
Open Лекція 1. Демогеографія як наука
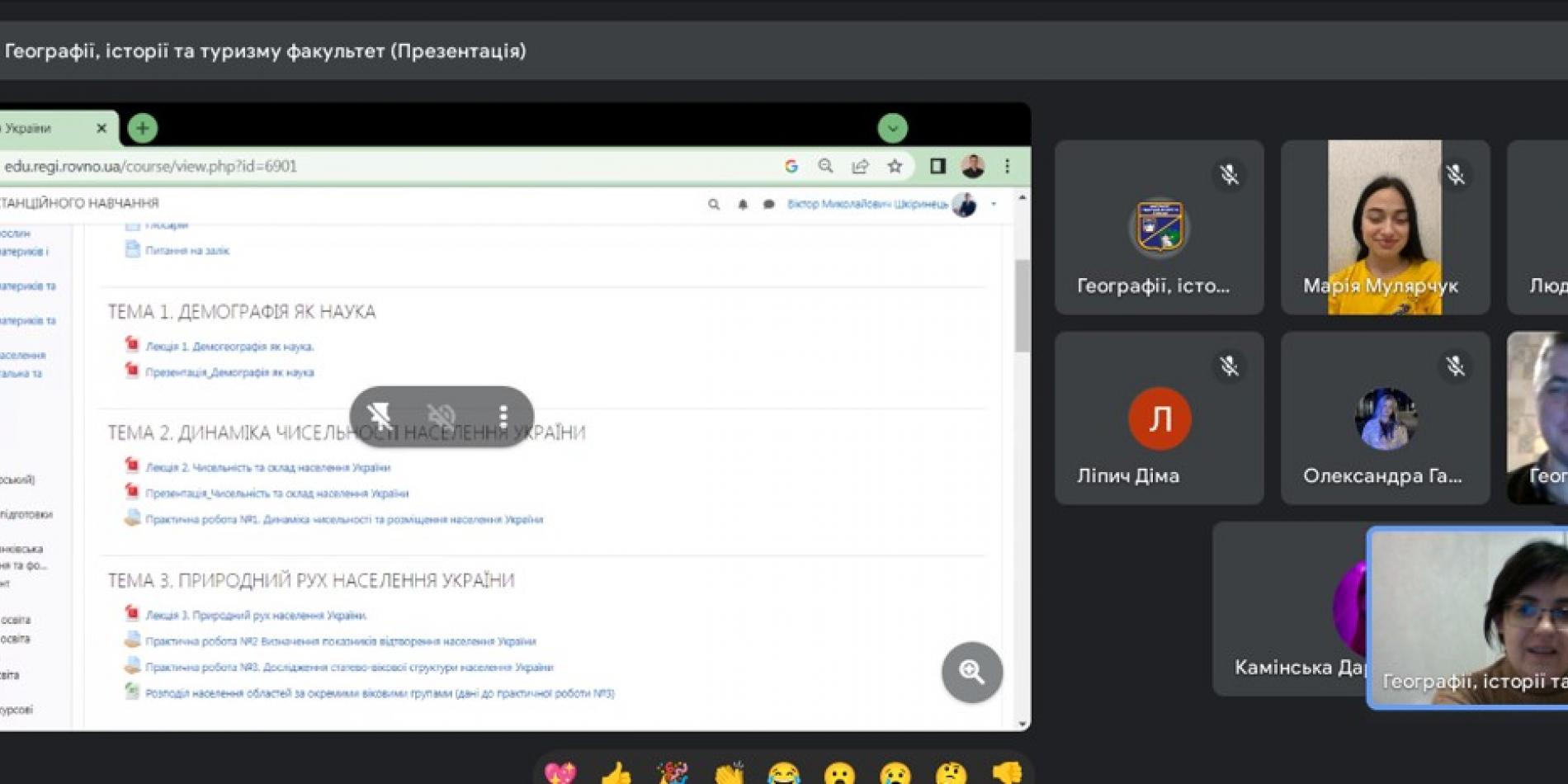pos(229,346)
